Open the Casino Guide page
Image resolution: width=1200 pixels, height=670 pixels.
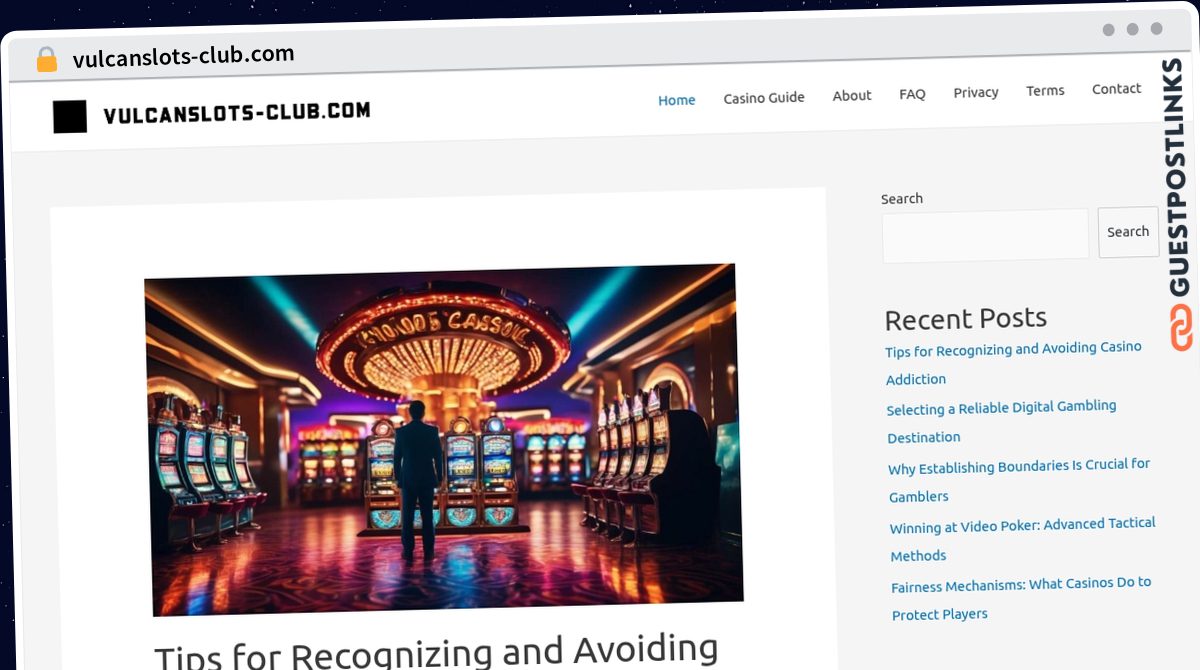click(764, 97)
